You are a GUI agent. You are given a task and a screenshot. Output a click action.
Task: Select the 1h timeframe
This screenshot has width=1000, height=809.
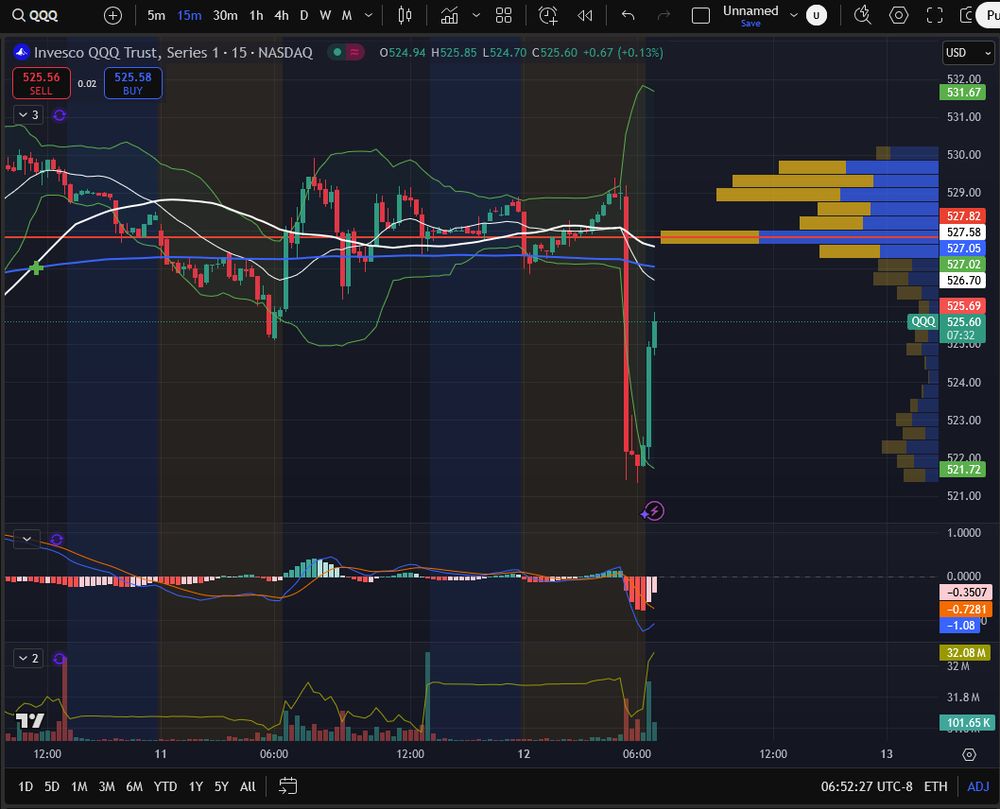pyautogui.click(x=256, y=15)
